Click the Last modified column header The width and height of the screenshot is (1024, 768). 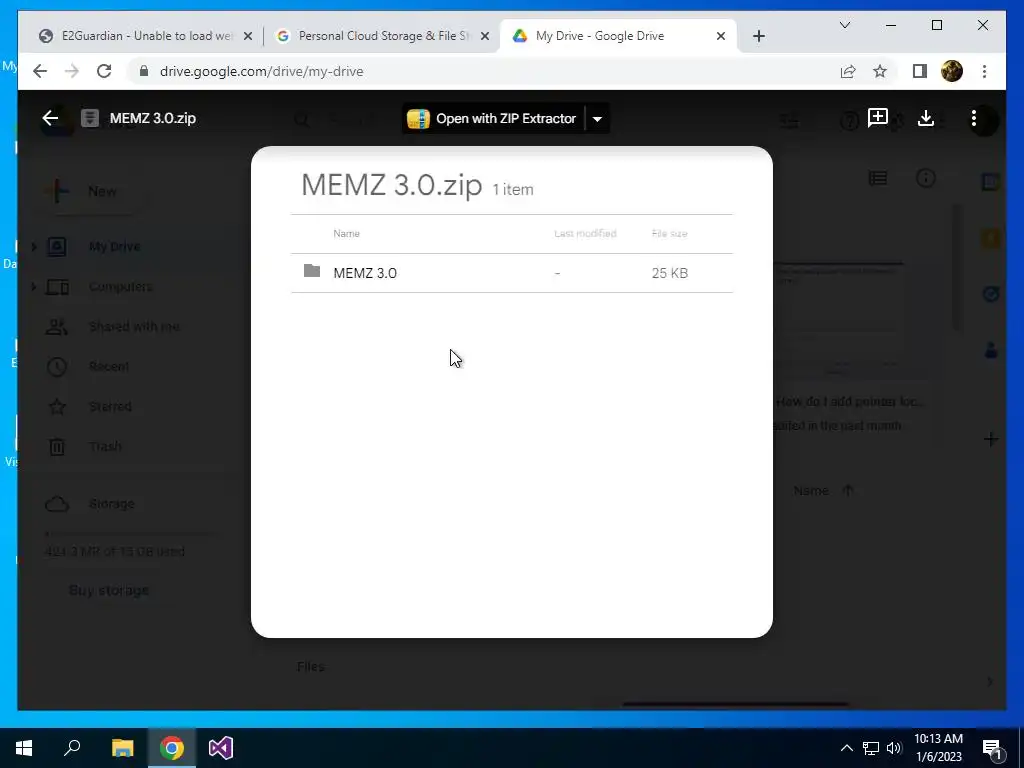585,233
